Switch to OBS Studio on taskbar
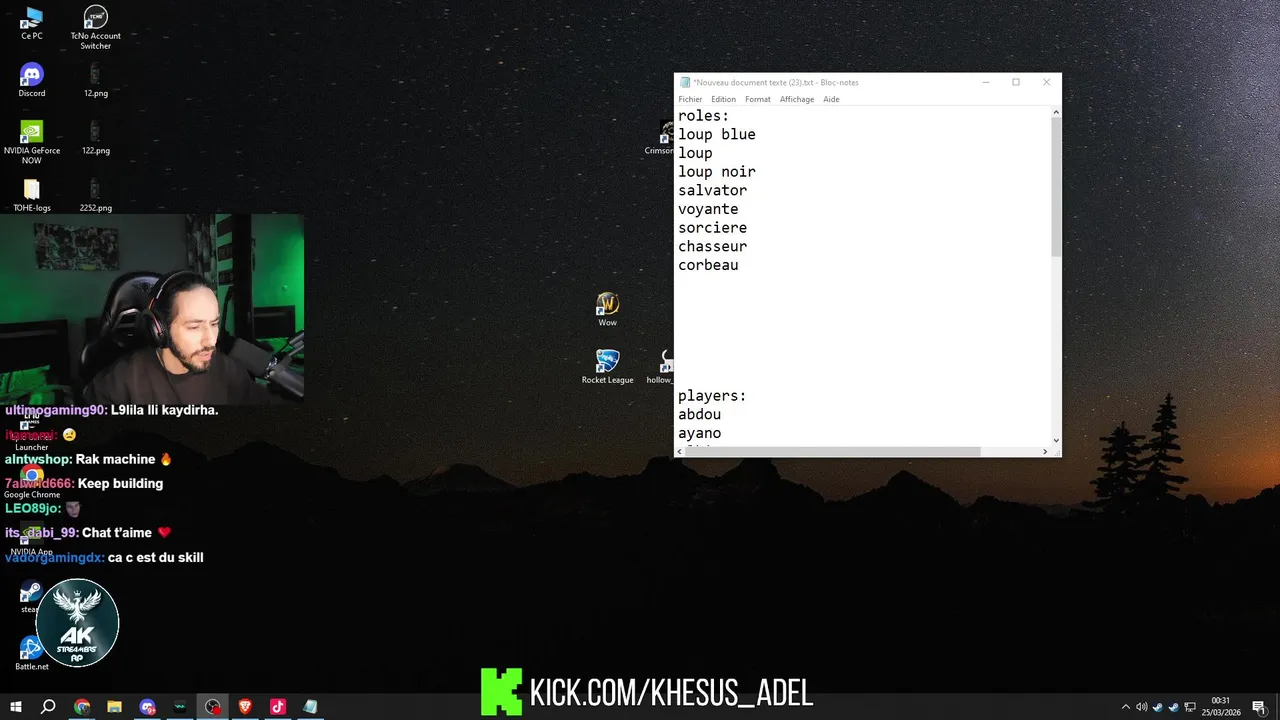Image resolution: width=1280 pixels, height=720 pixels. tap(213, 707)
